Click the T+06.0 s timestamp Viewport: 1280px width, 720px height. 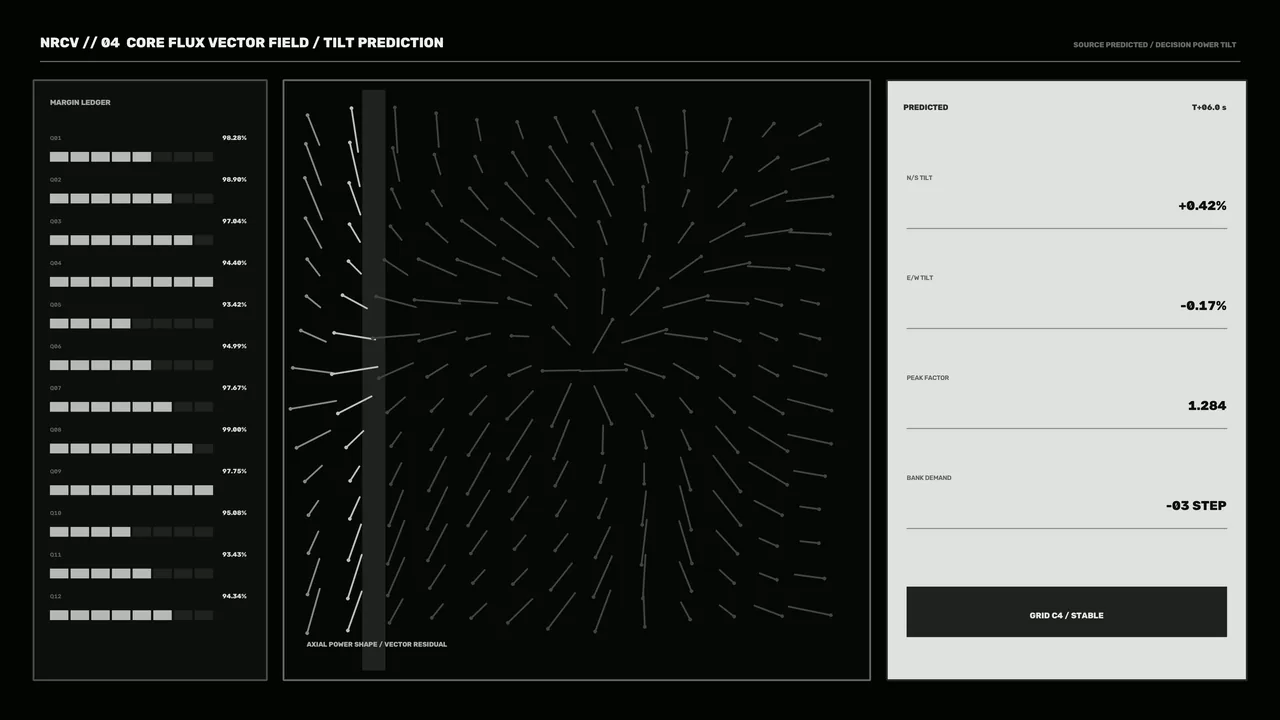point(1209,107)
